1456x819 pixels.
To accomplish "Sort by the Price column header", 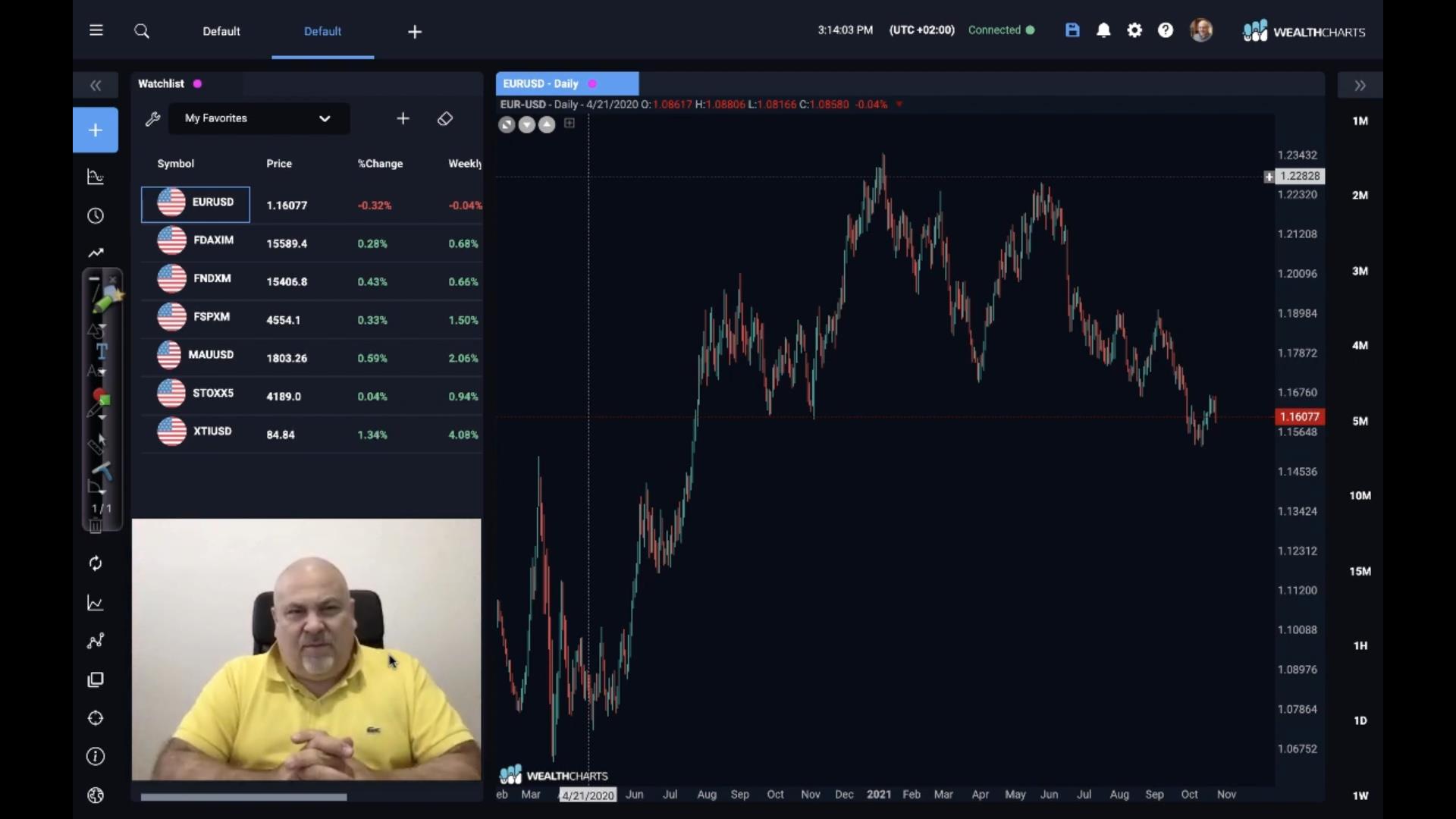I will [x=279, y=164].
